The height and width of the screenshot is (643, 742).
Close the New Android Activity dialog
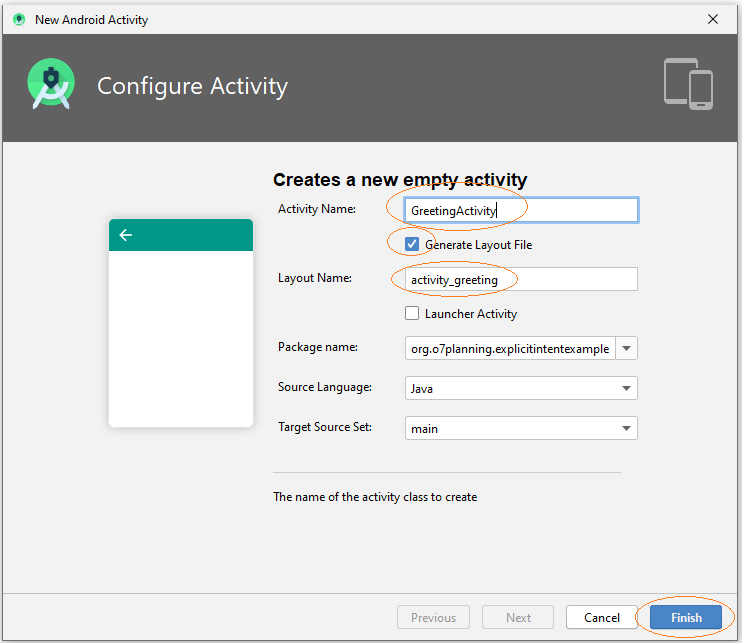[713, 19]
